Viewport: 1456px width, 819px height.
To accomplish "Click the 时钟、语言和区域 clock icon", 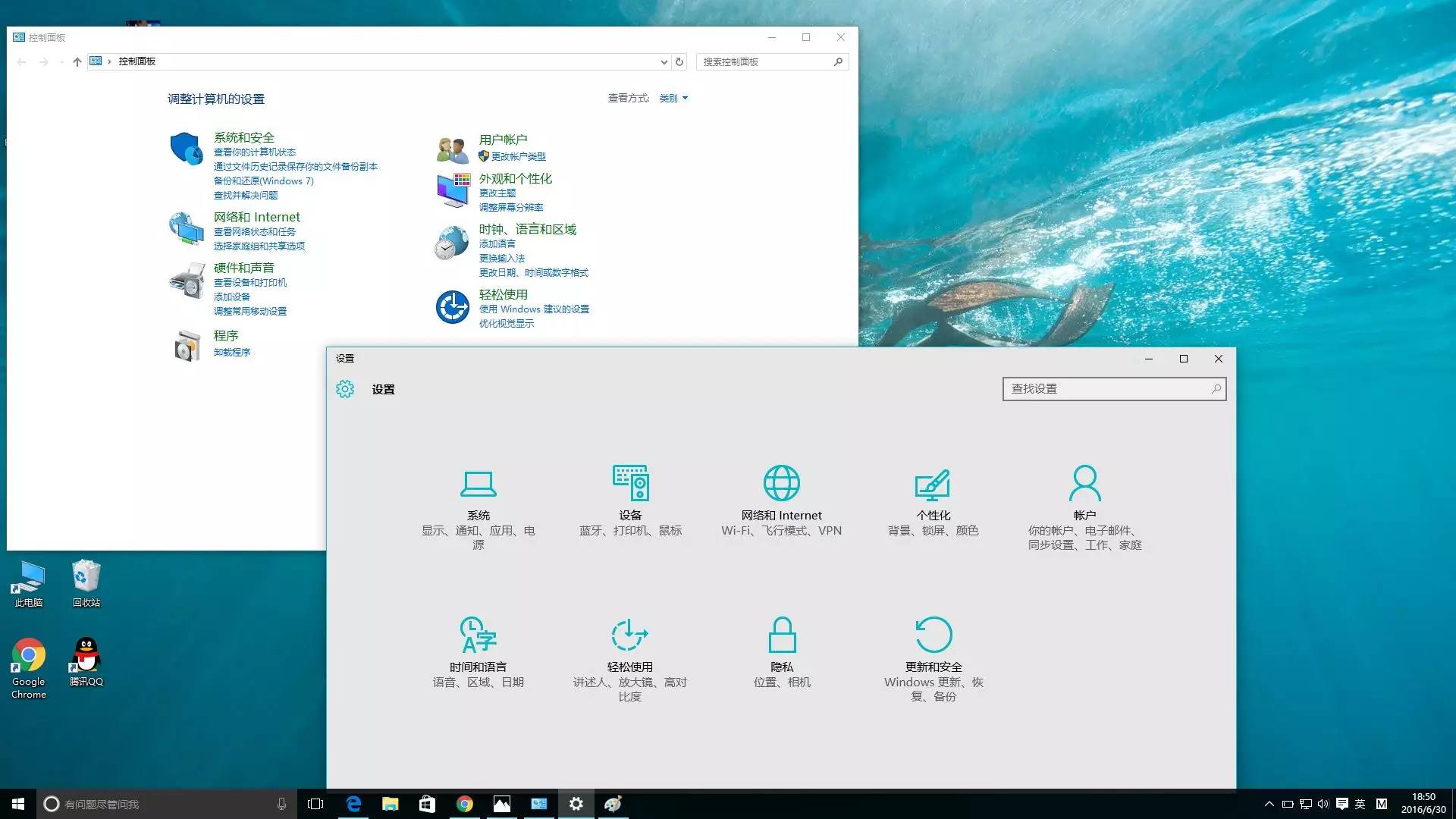I will point(452,243).
